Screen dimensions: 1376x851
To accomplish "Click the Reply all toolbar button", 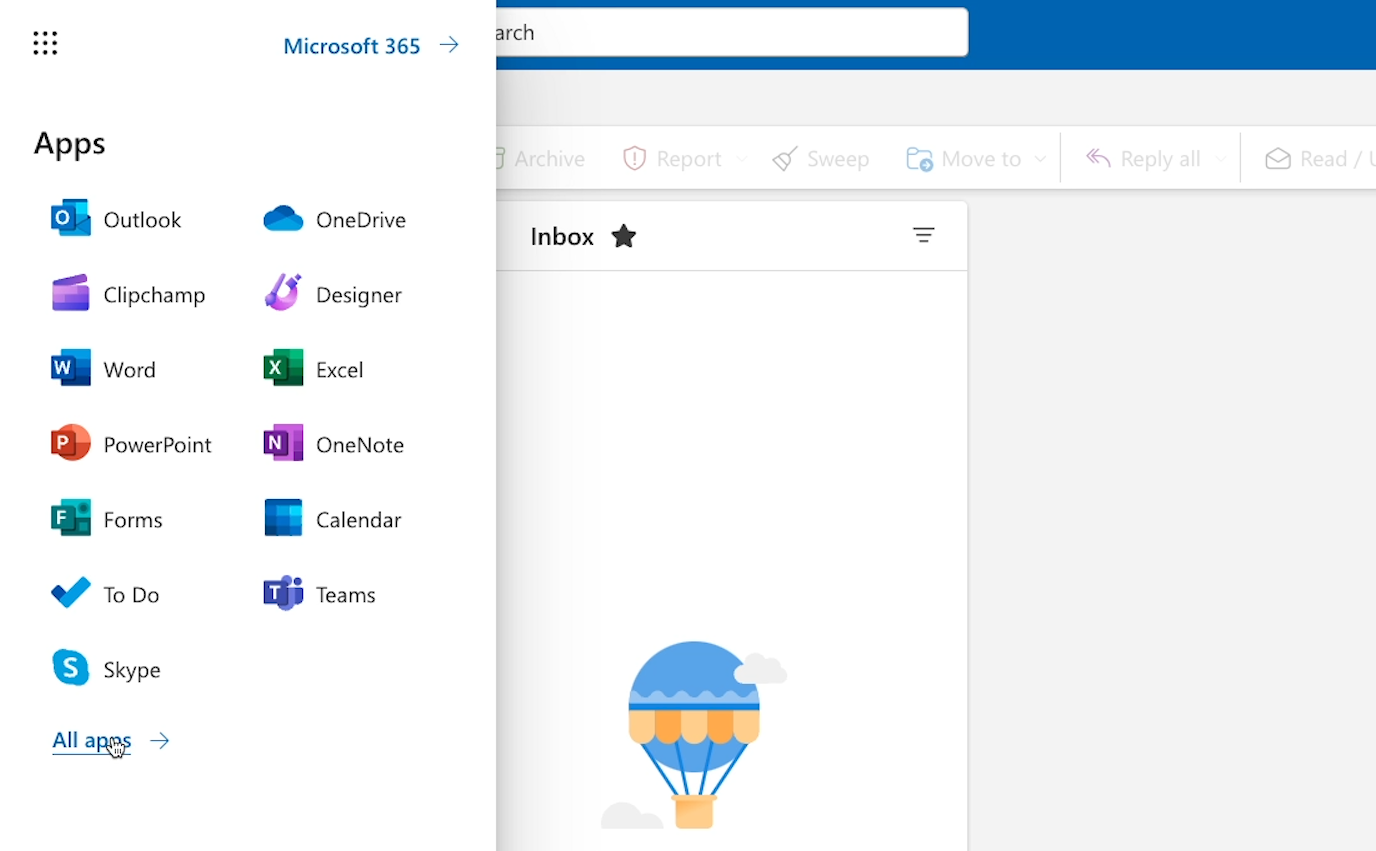I will [x=1143, y=159].
